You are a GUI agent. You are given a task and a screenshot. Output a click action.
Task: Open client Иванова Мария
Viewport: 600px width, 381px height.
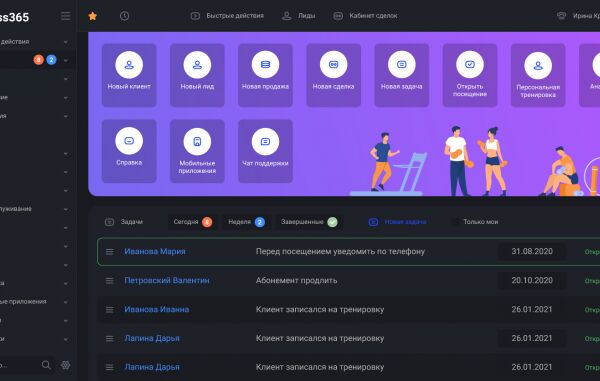pyautogui.click(x=155, y=252)
